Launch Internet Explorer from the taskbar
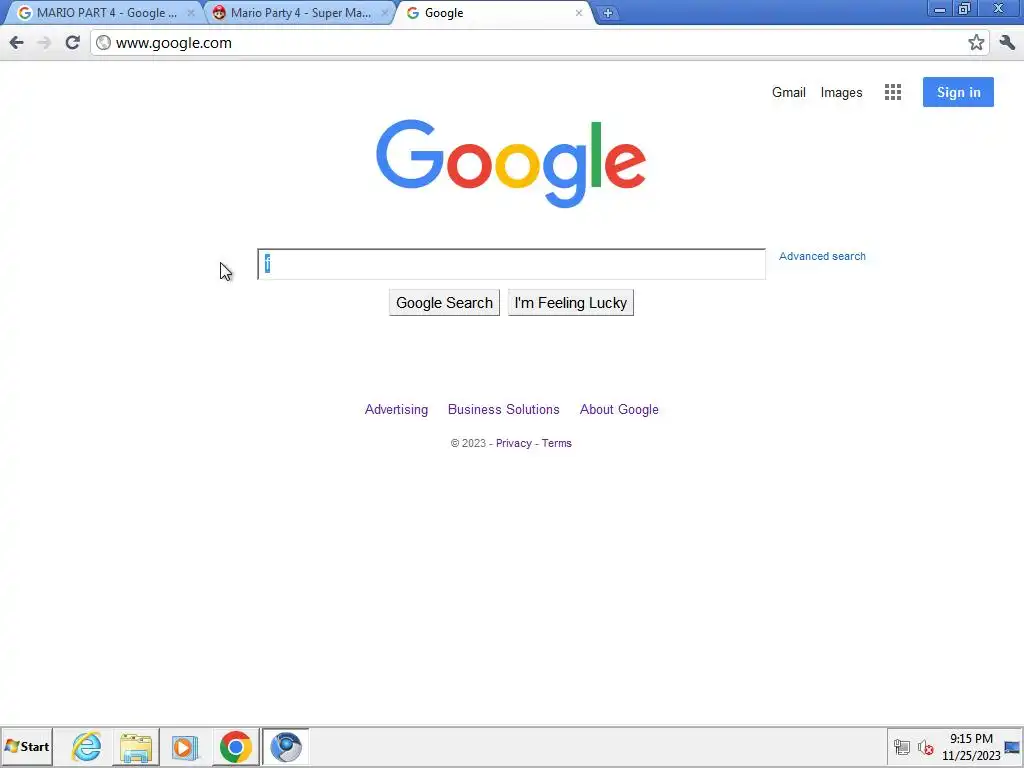 point(86,746)
